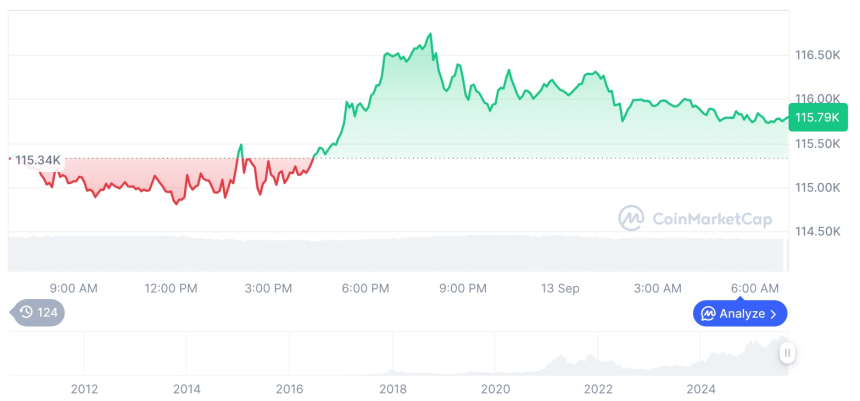The width and height of the screenshot is (860, 401).
Task: Click the 116.50K price axis label
Action: (x=817, y=55)
